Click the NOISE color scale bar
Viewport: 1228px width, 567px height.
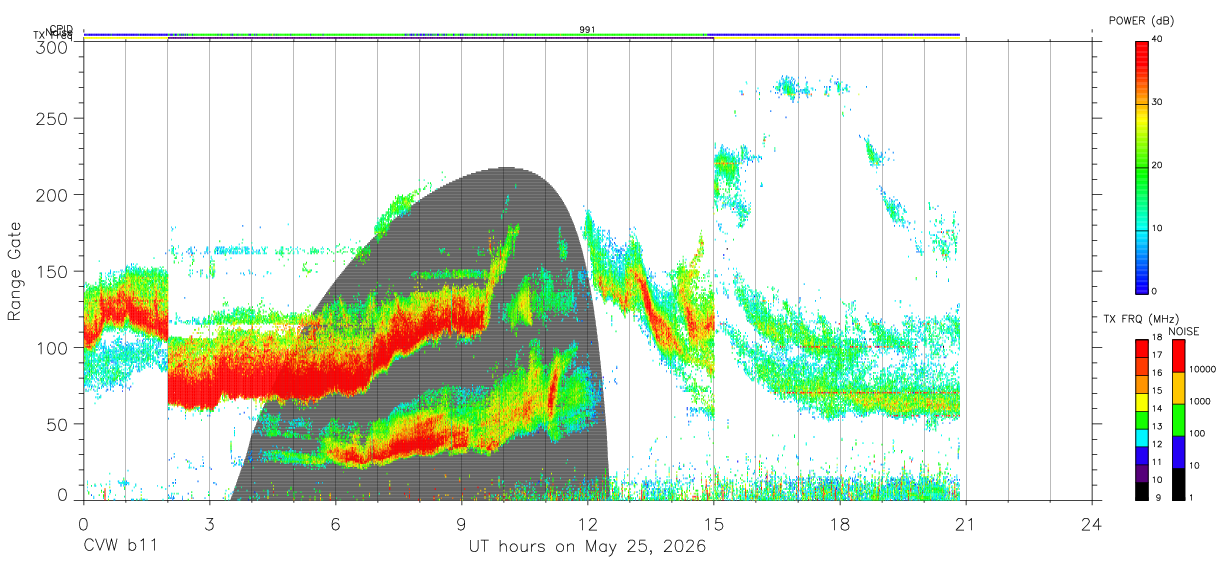(x=1179, y=419)
